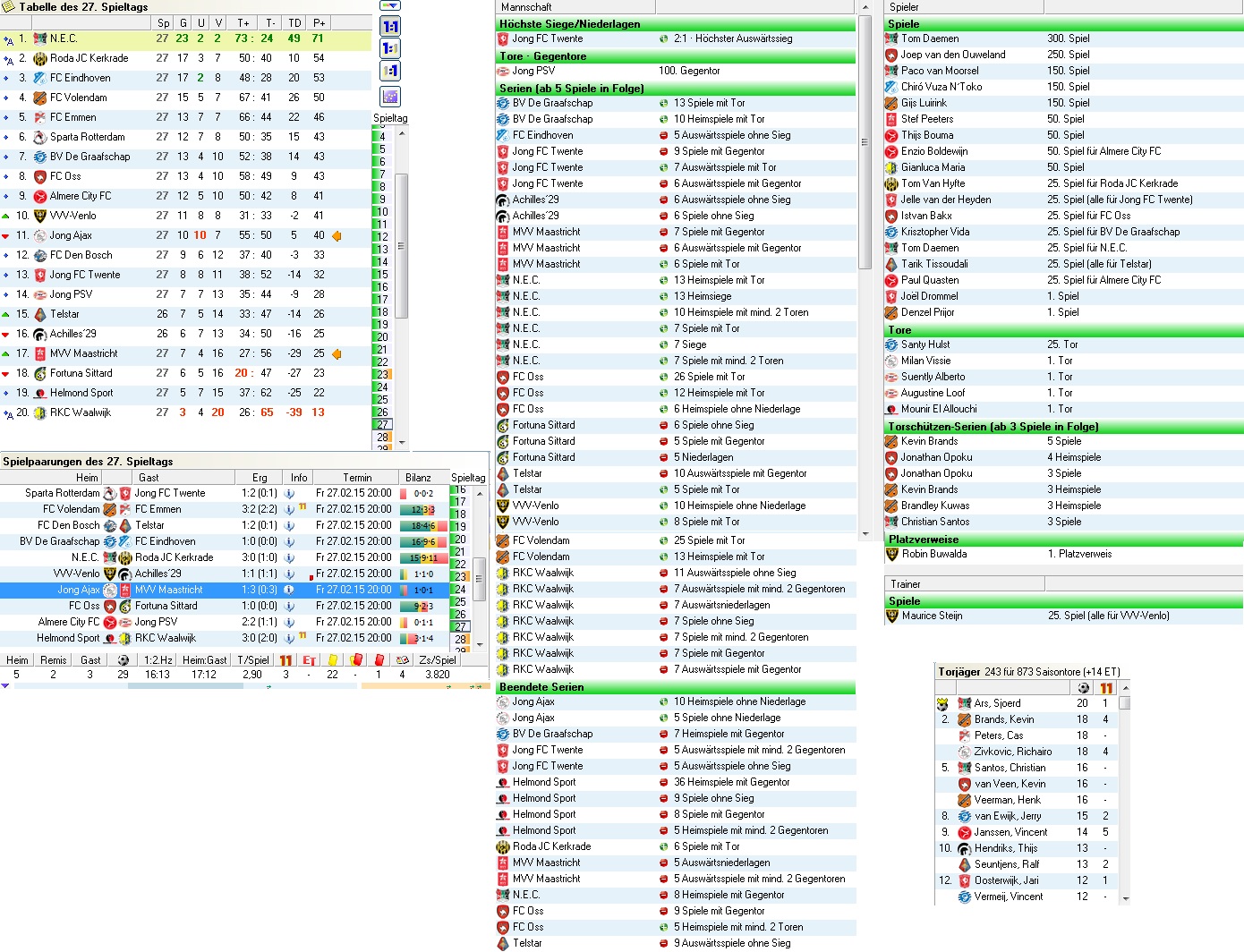1244x952 pixels.
Task: Click 'Bilanz' column header in Spielpaarungen
Action: pos(418,478)
